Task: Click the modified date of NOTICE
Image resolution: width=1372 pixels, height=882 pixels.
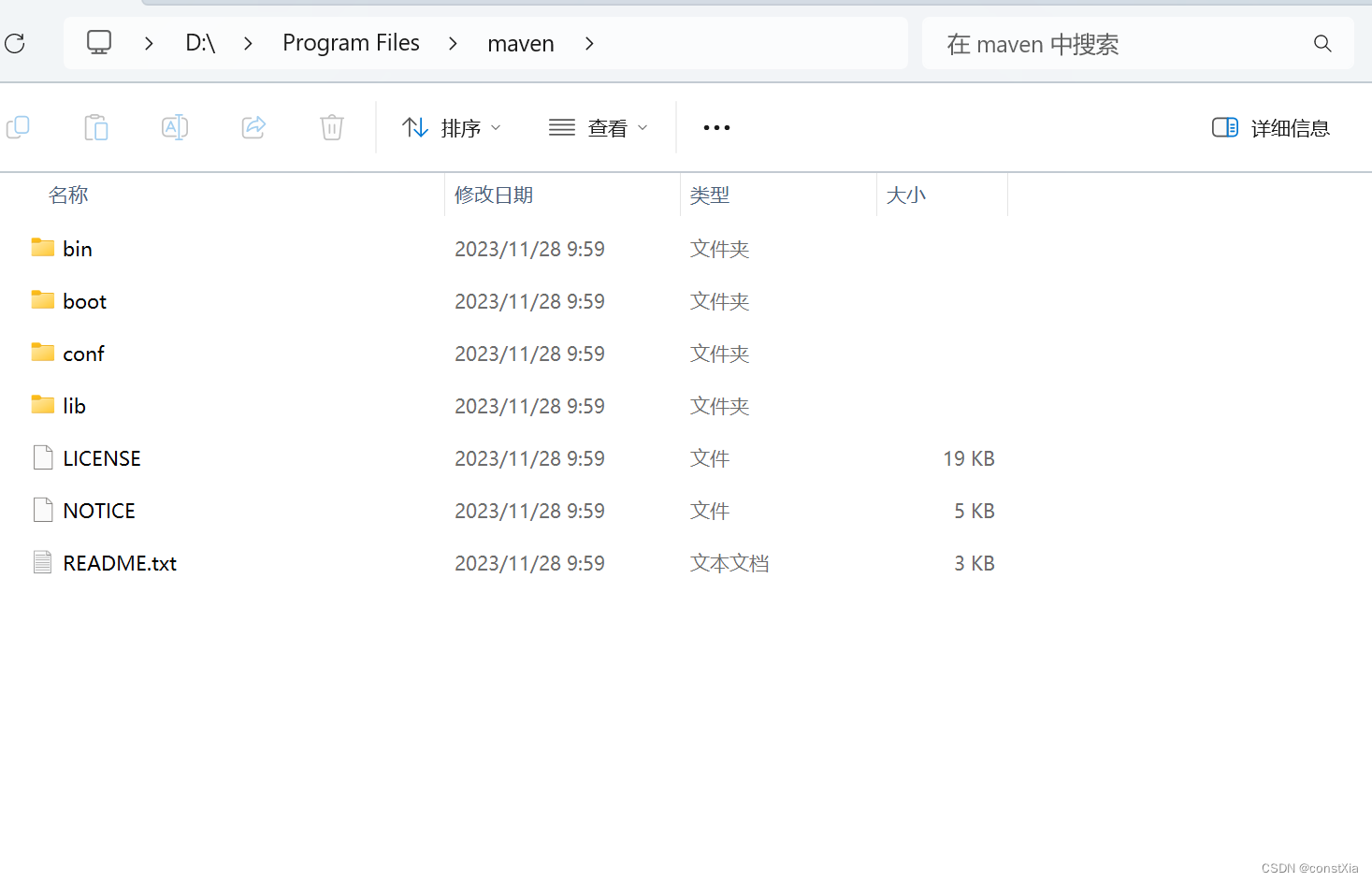Action: coord(529,511)
